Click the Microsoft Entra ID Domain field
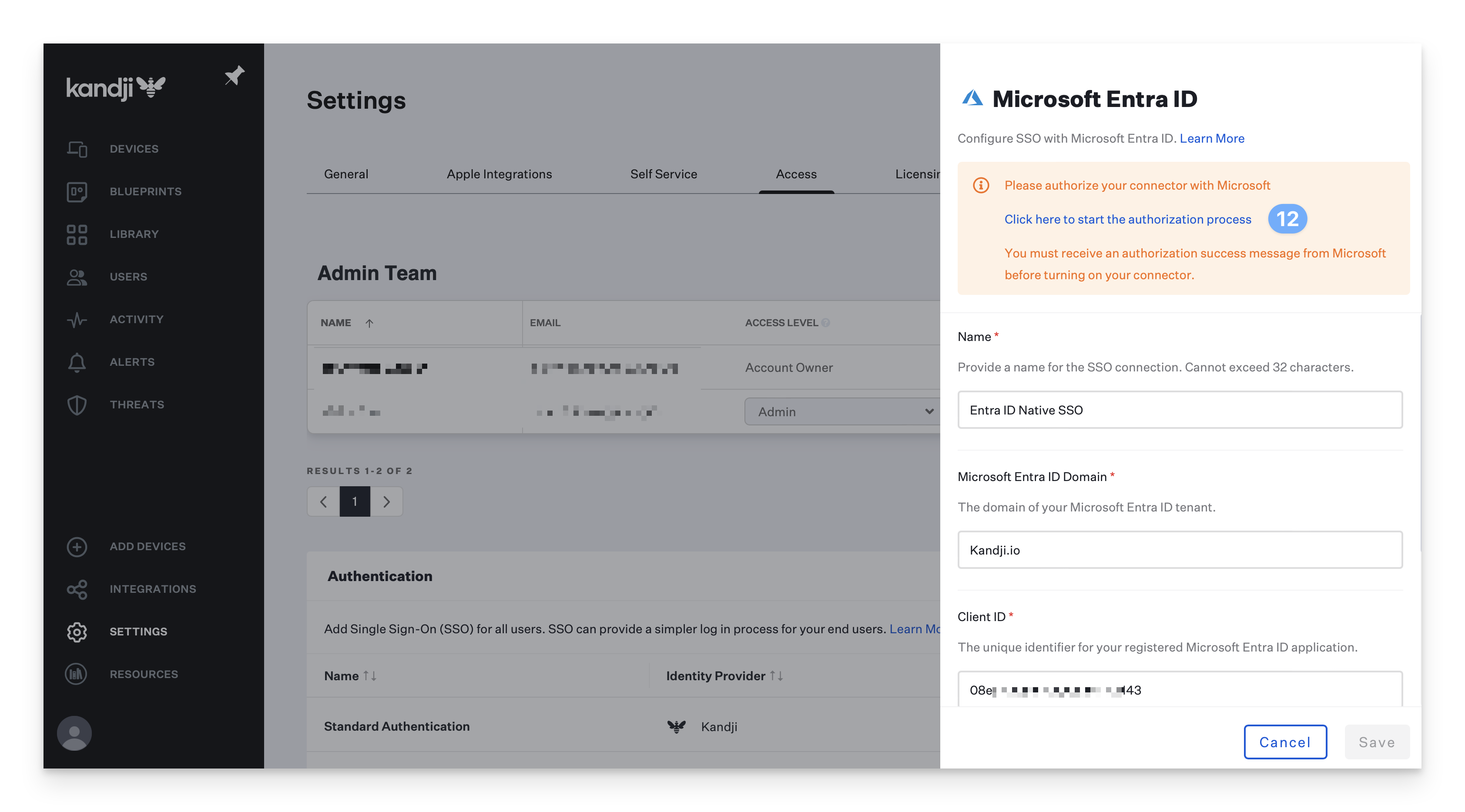1465x812 pixels. pos(1180,550)
